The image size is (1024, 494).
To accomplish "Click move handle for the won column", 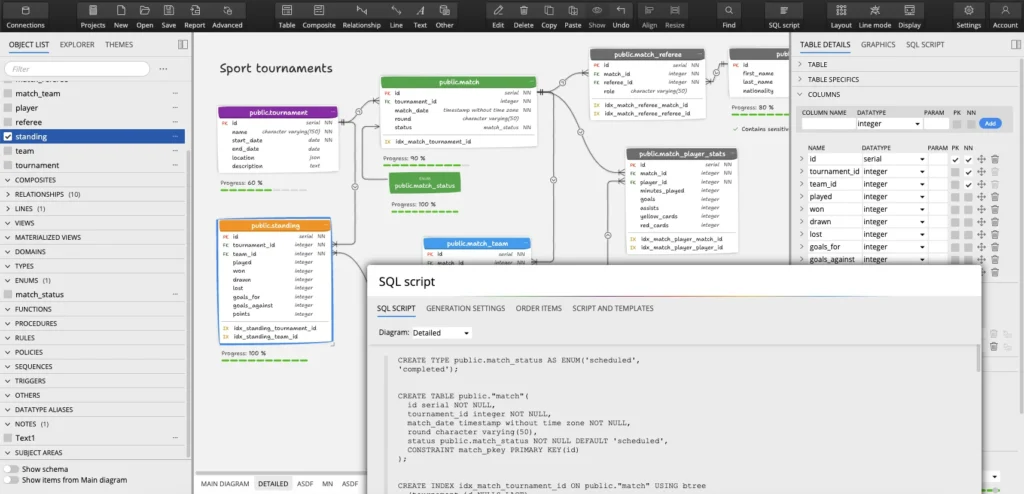I will click(981, 209).
